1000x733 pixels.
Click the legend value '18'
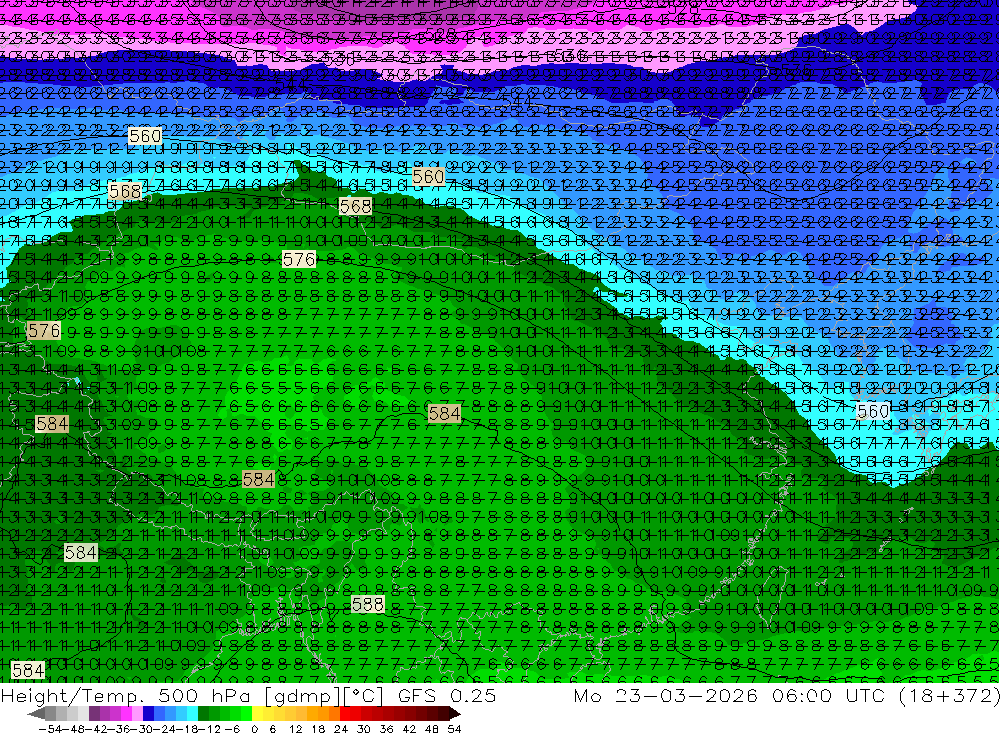click(318, 729)
